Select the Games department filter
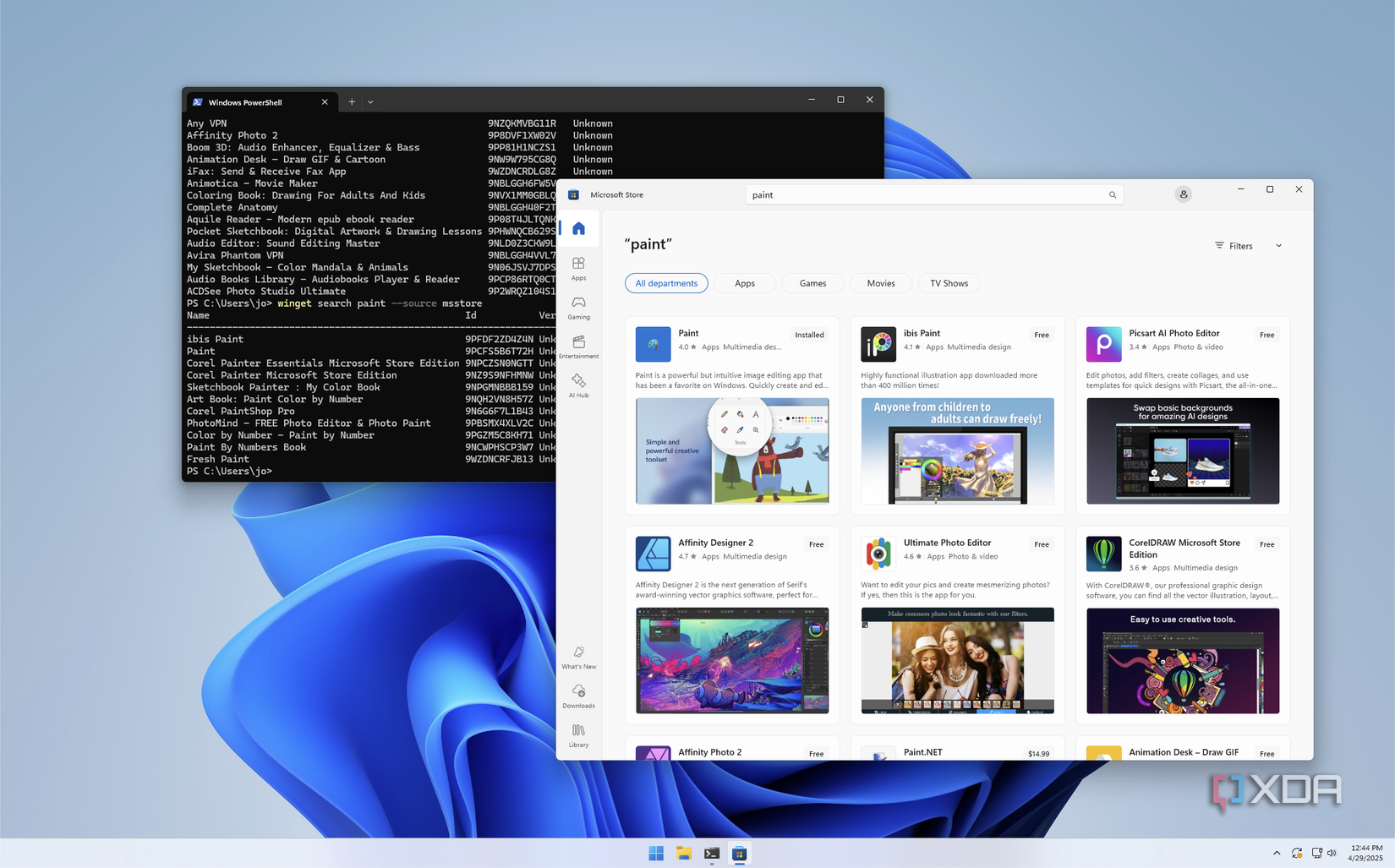The height and width of the screenshot is (868, 1395). pyautogui.click(x=812, y=283)
